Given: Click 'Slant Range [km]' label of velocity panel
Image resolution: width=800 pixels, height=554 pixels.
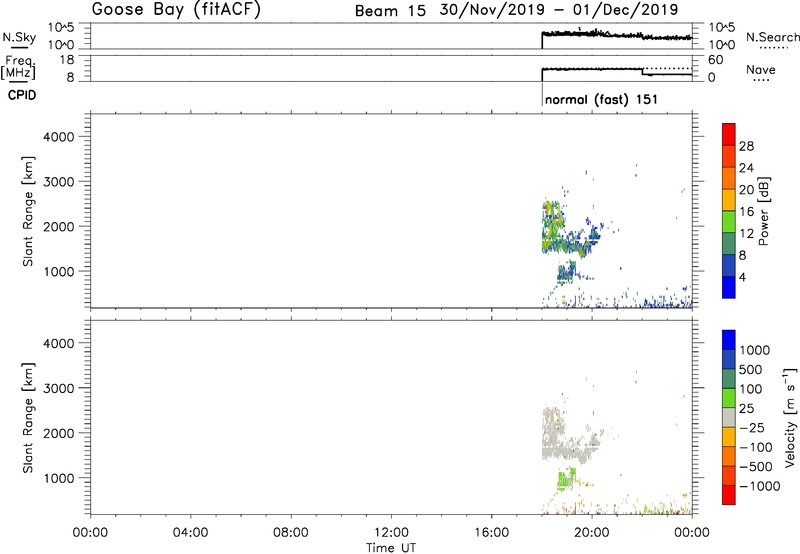Looking at the screenshot, I should point(28,418).
